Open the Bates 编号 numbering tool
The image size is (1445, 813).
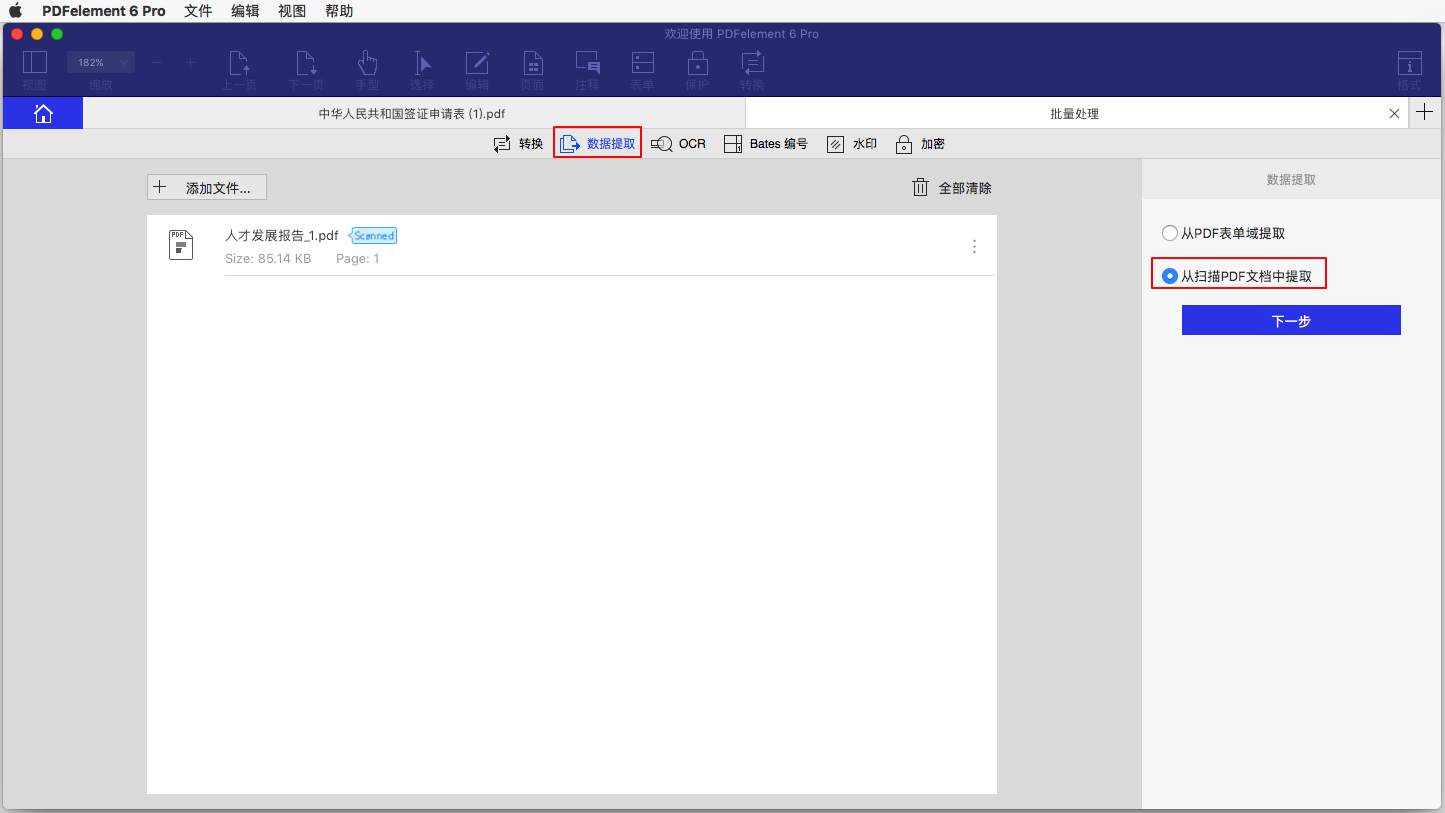click(x=765, y=143)
